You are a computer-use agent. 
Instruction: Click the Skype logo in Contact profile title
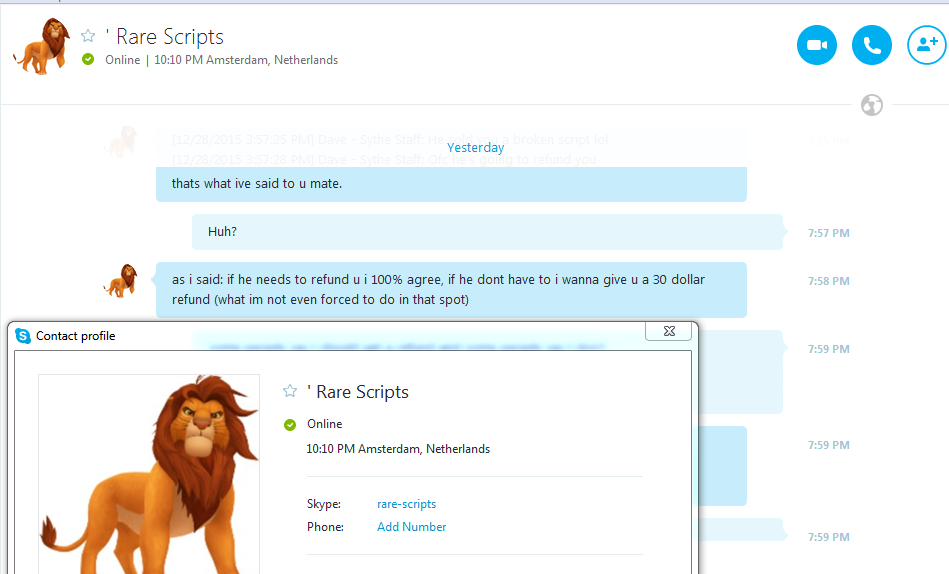click(23, 335)
